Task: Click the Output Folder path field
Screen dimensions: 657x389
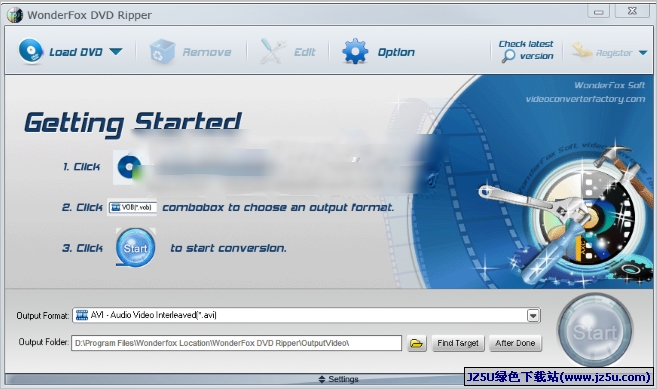Action: tap(236, 343)
